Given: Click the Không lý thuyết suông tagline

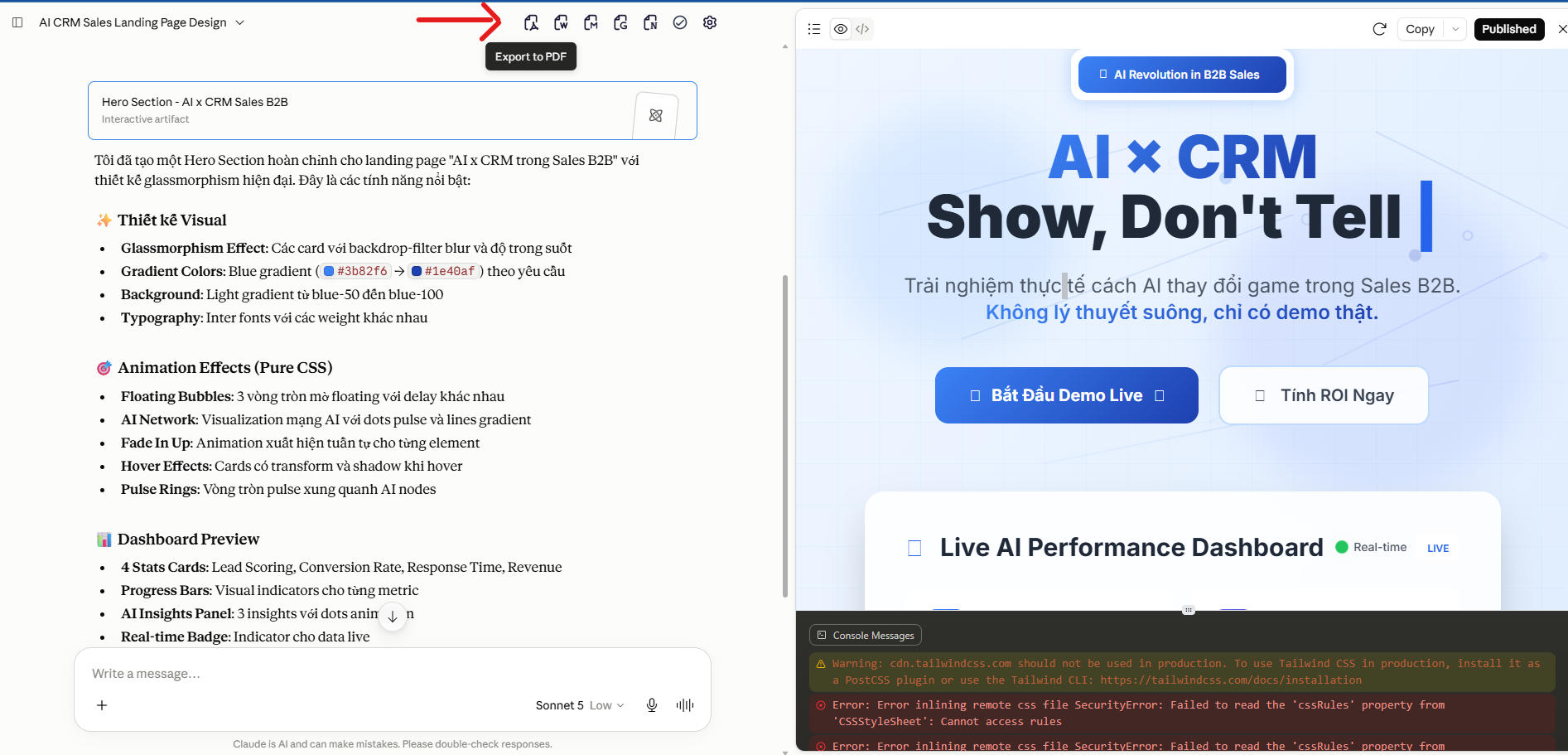Looking at the screenshot, I should (x=1182, y=312).
